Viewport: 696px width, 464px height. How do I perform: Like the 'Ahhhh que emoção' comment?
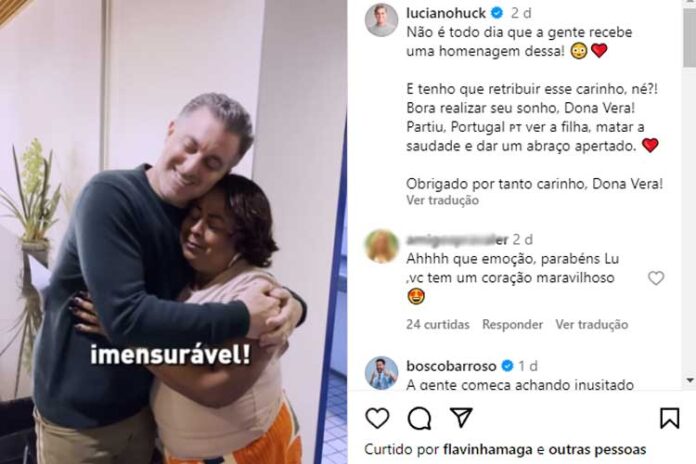pos(656,278)
